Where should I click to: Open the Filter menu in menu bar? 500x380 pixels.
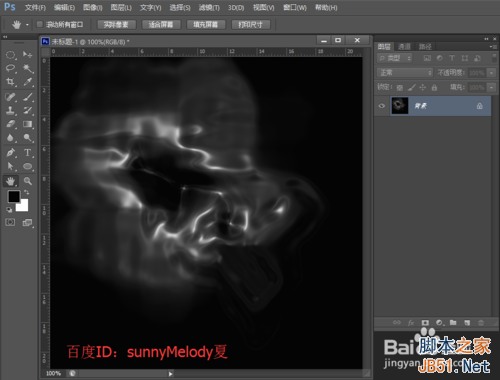click(x=209, y=7)
